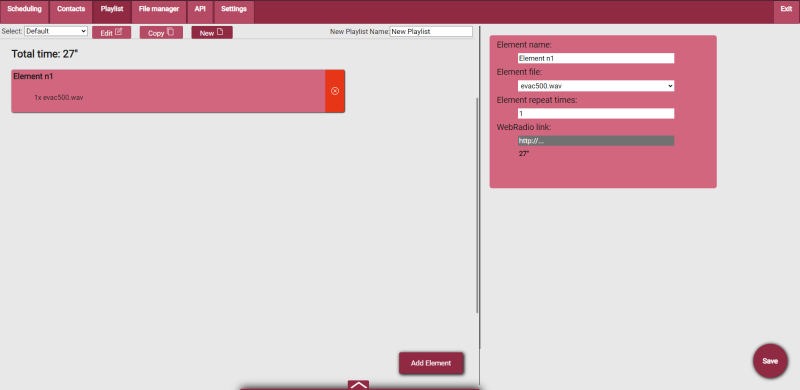Click the Element file: label

click(519, 72)
